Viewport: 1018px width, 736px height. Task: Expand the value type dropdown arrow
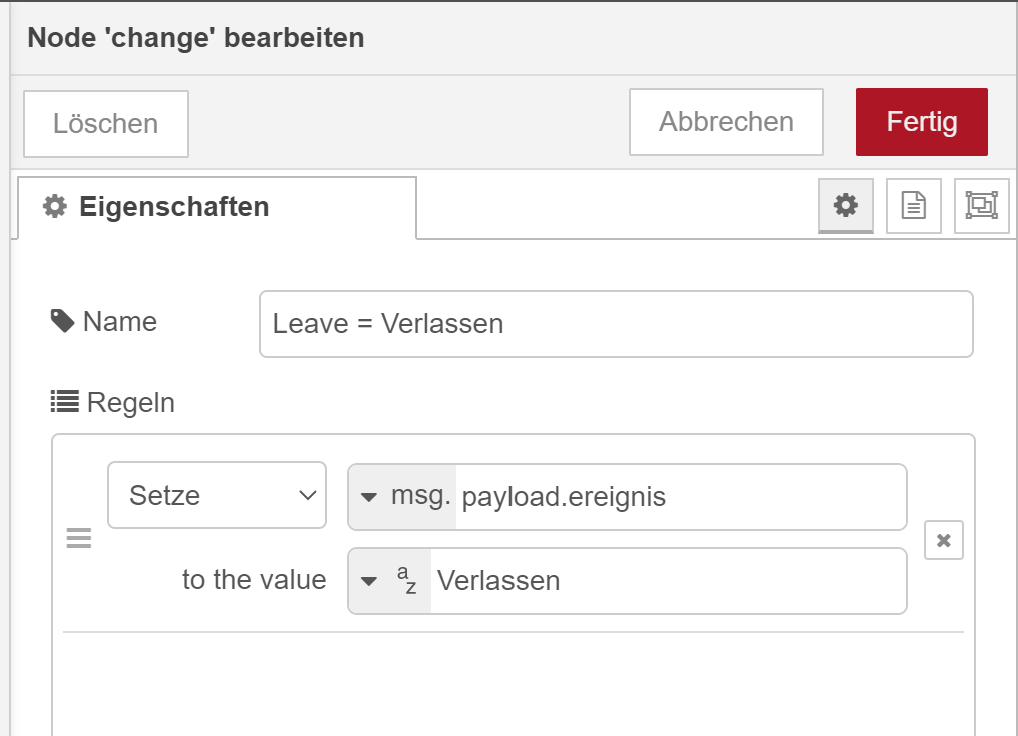369,581
